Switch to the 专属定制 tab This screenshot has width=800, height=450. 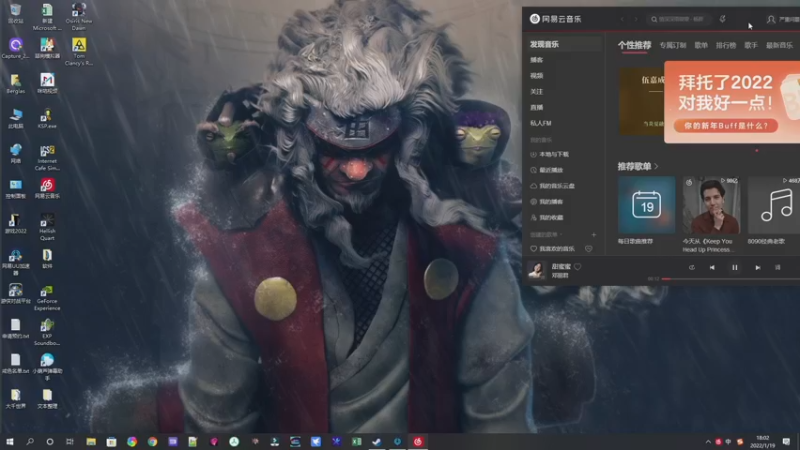pyautogui.click(x=672, y=45)
